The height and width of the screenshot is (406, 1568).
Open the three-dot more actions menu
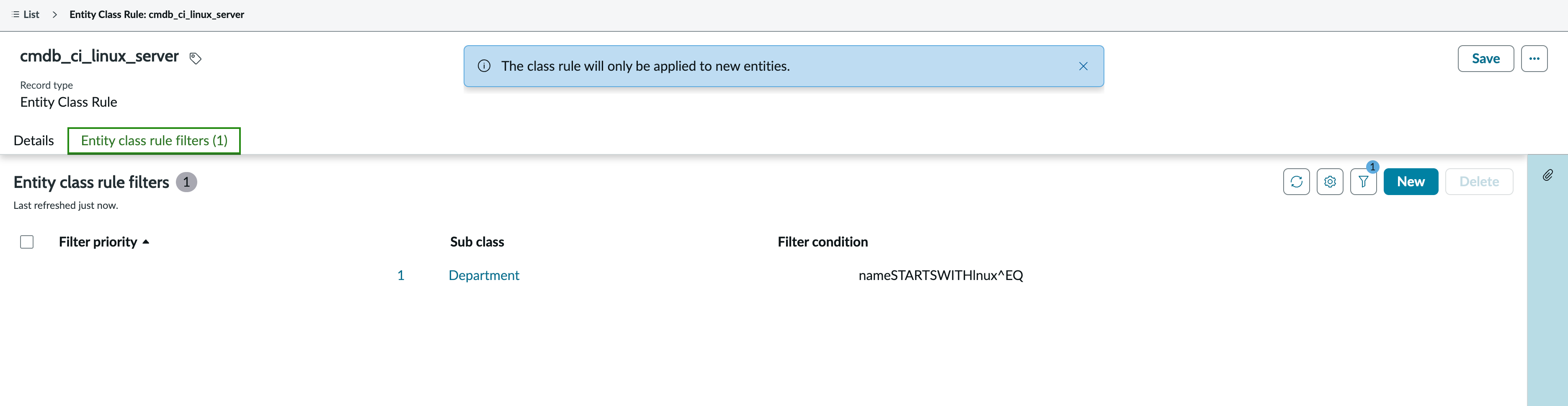click(1534, 59)
